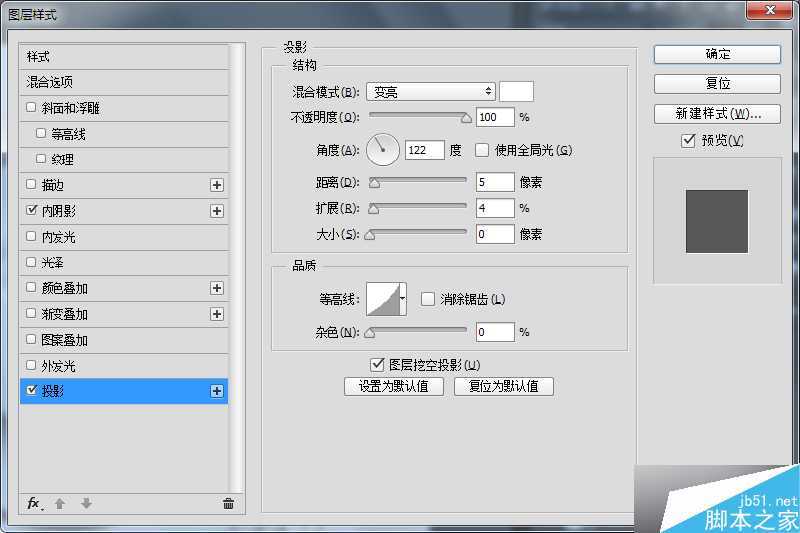Click the move effect down arrow
The width and height of the screenshot is (800, 533).
click(86, 503)
